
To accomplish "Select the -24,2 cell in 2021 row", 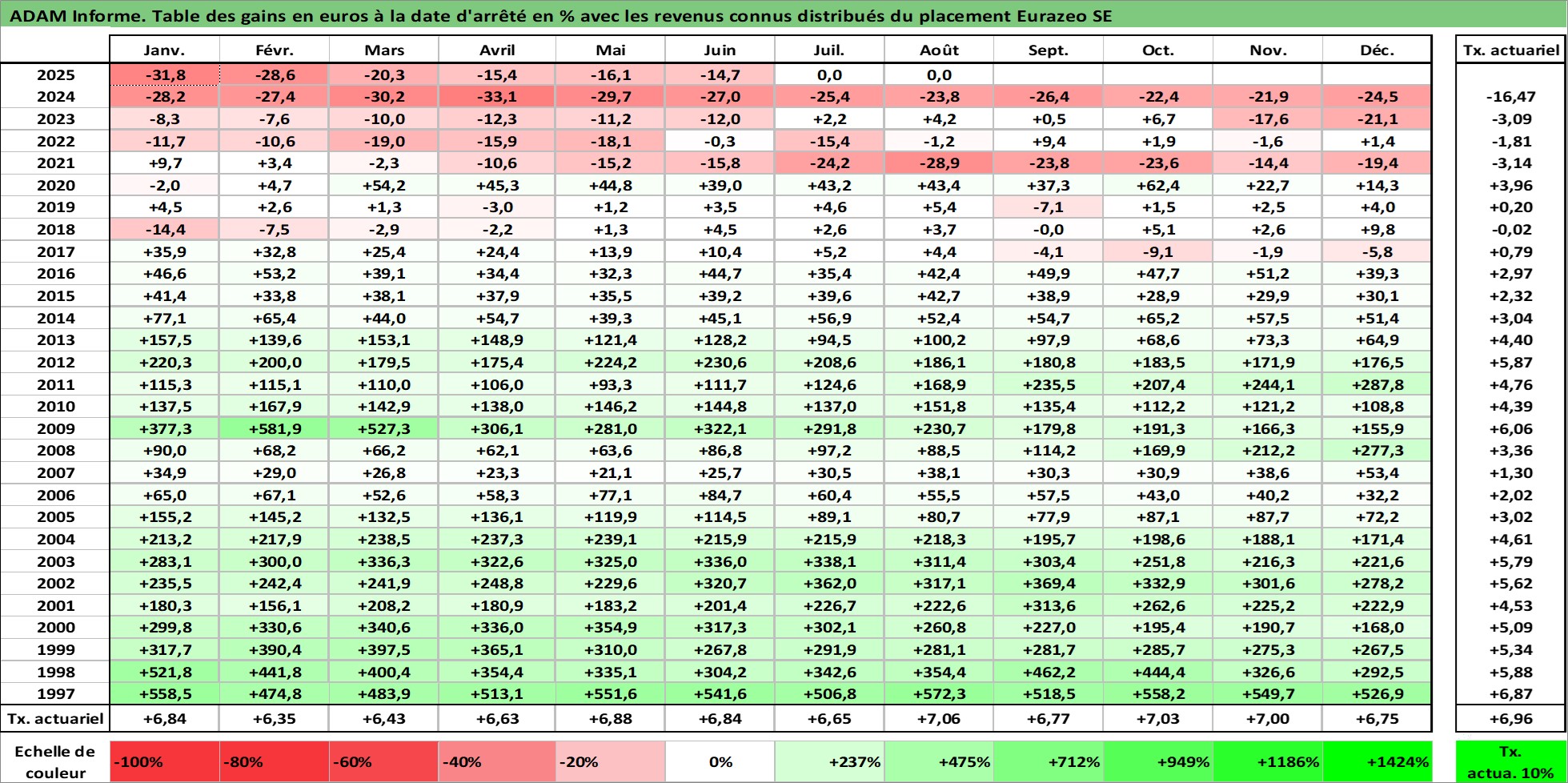I will coord(829,163).
